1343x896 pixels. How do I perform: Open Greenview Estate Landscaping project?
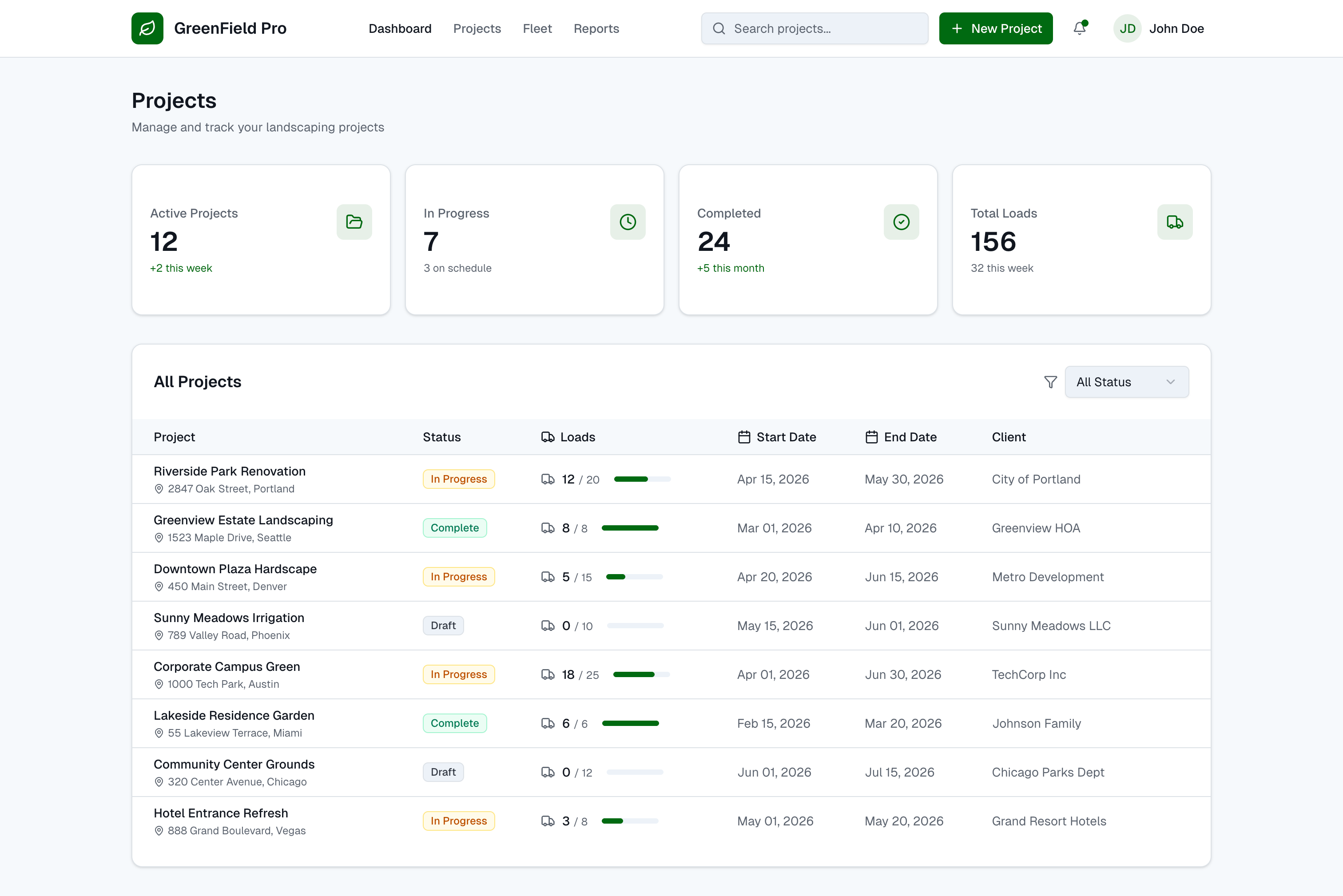coord(243,520)
